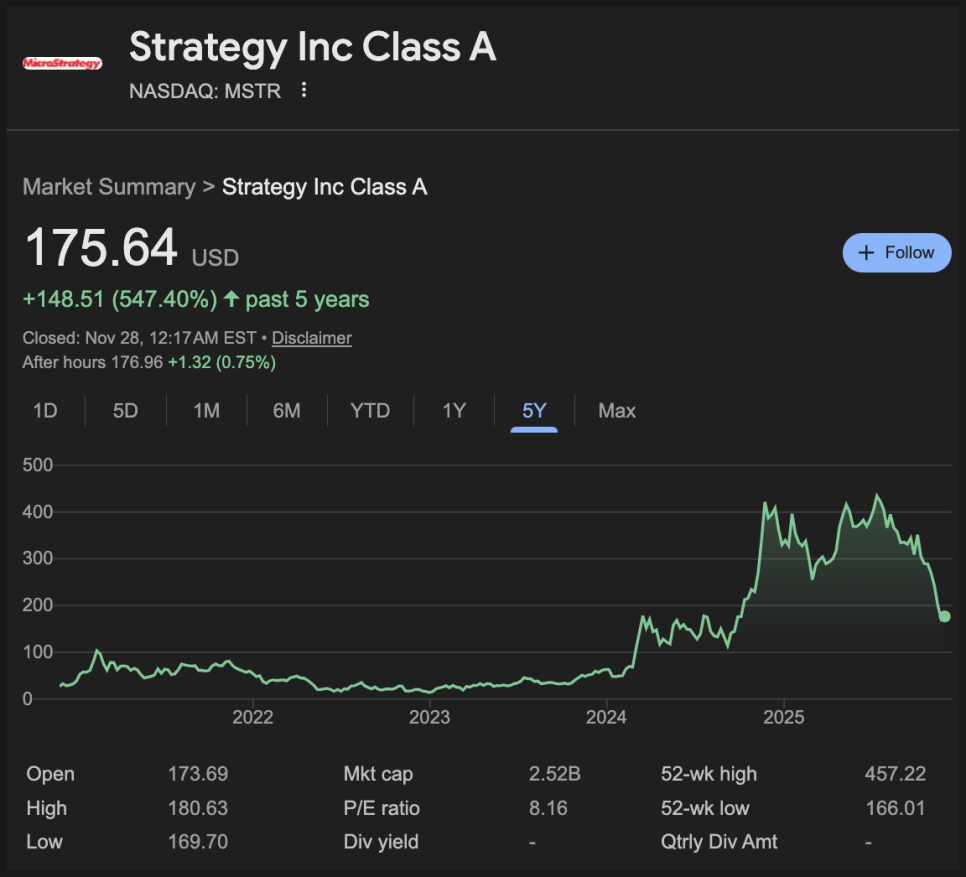Switch chart to 1D range

[45, 411]
